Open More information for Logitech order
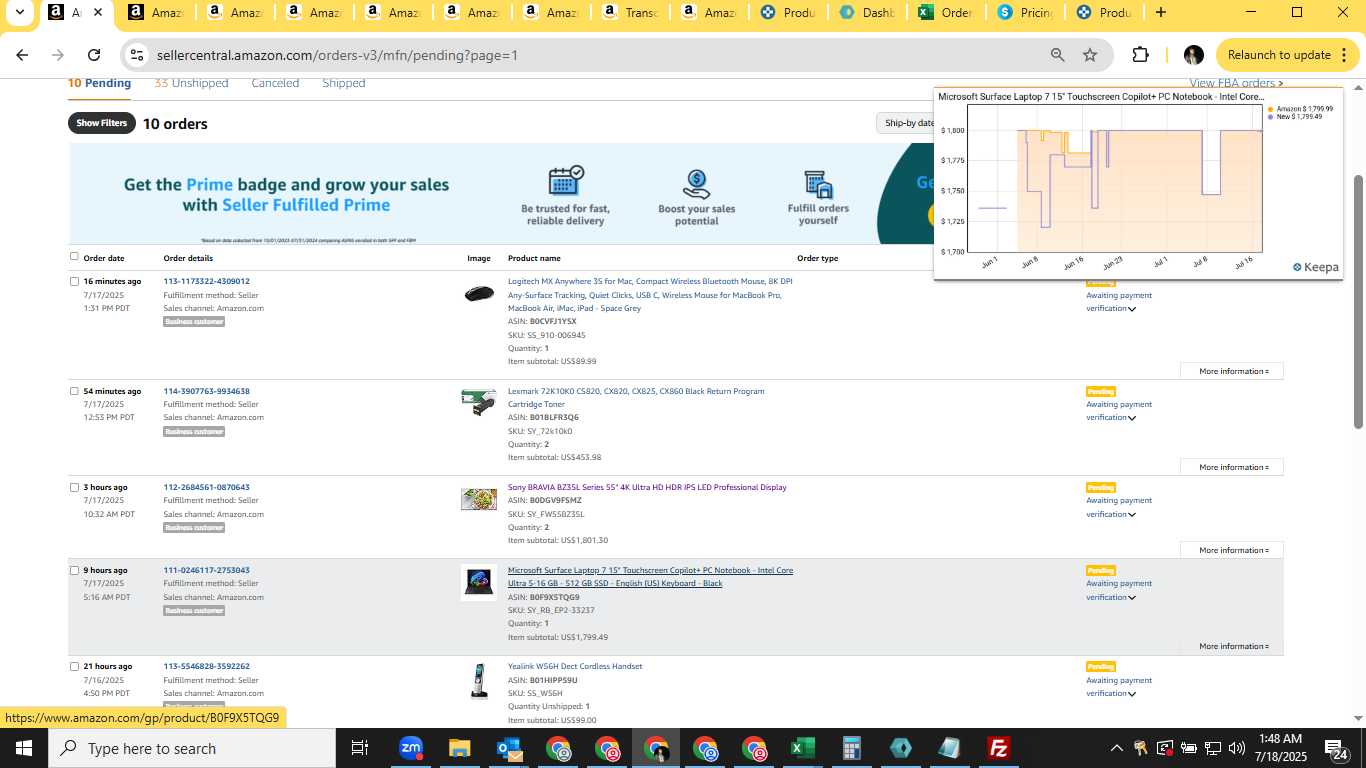The image size is (1366, 768). (1232, 371)
